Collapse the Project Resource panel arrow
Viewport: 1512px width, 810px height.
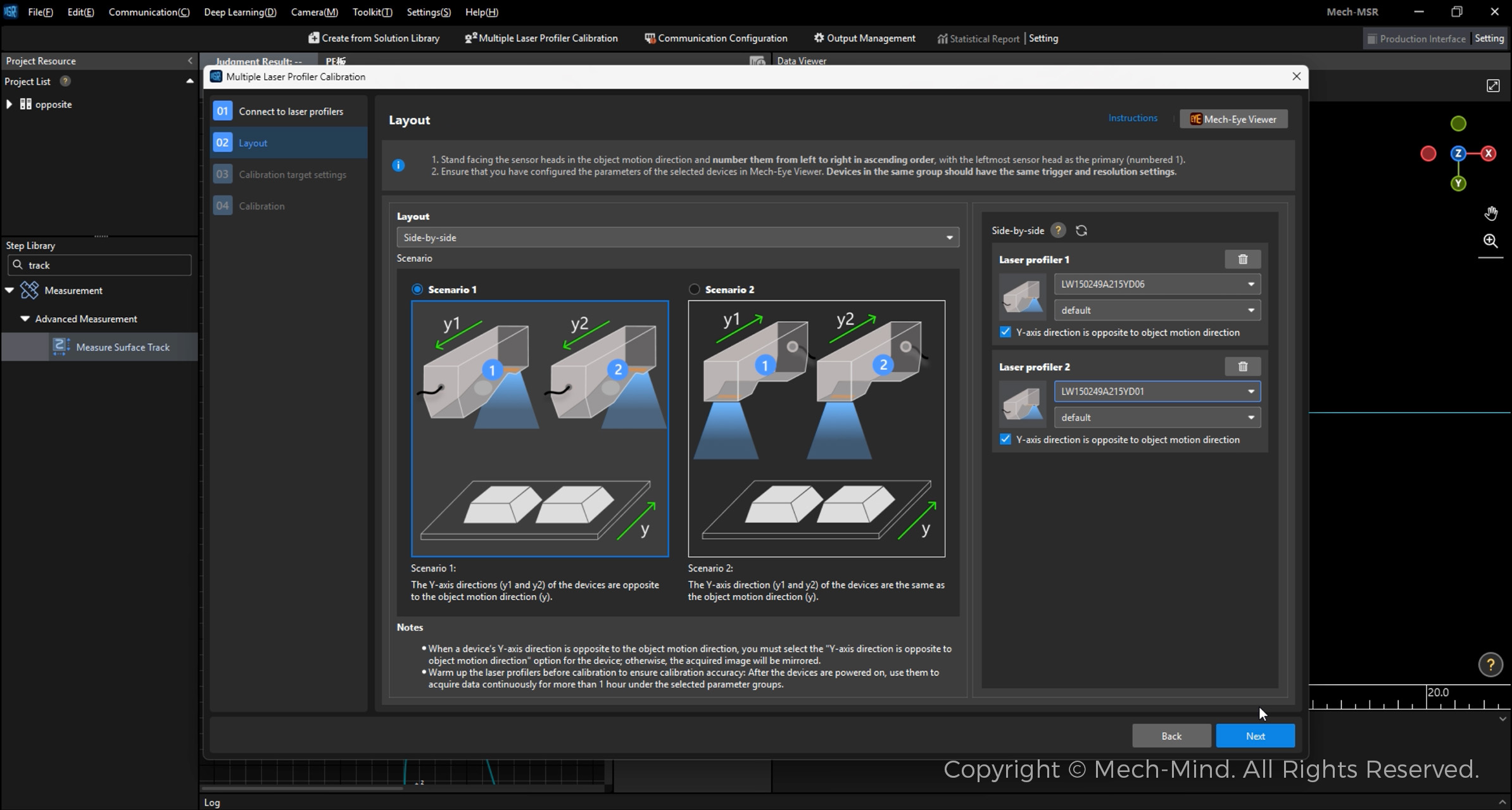point(190,61)
